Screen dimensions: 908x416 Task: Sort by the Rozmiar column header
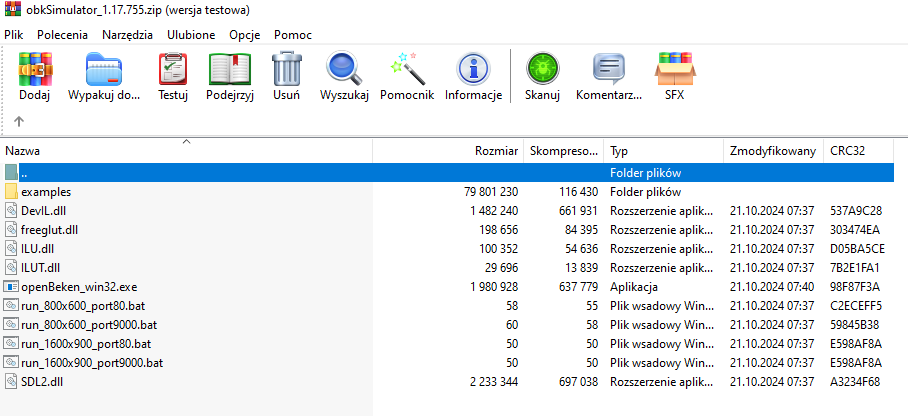pos(448,151)
